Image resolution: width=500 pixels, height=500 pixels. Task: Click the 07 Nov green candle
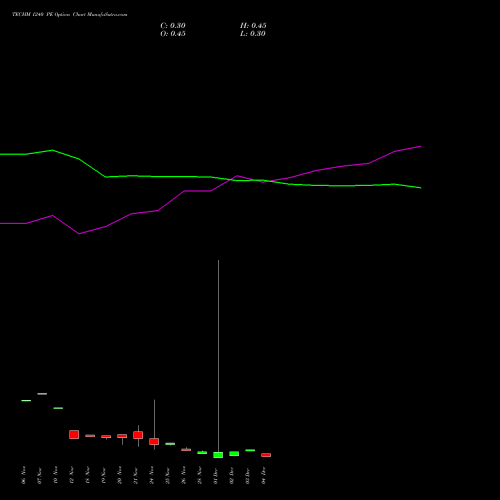(x=42, y=394)
